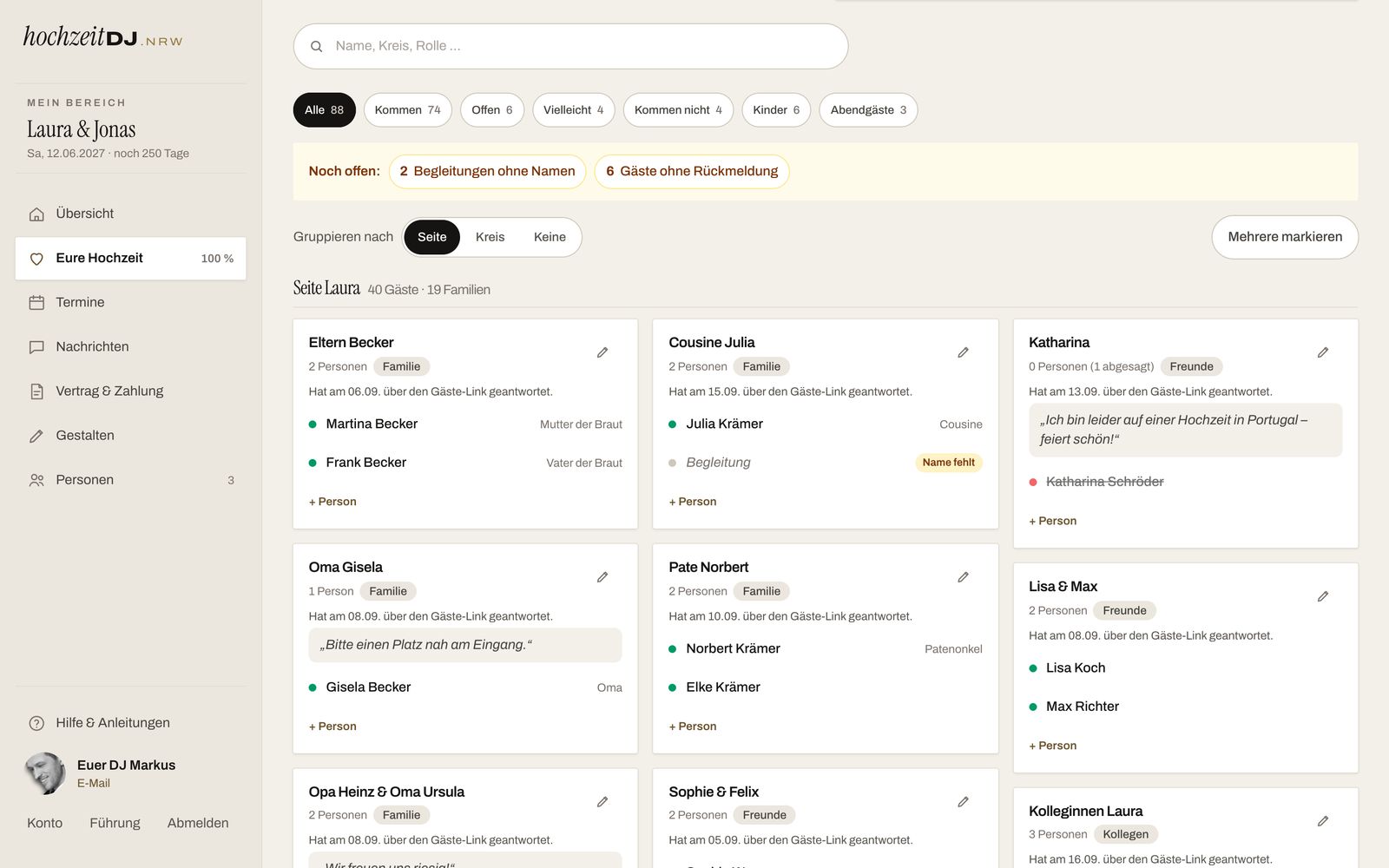Edit the Opa Heinz & Oma Ursula group
The width and height of the screenshot is (1389, 868).
(x=602, y=802)
